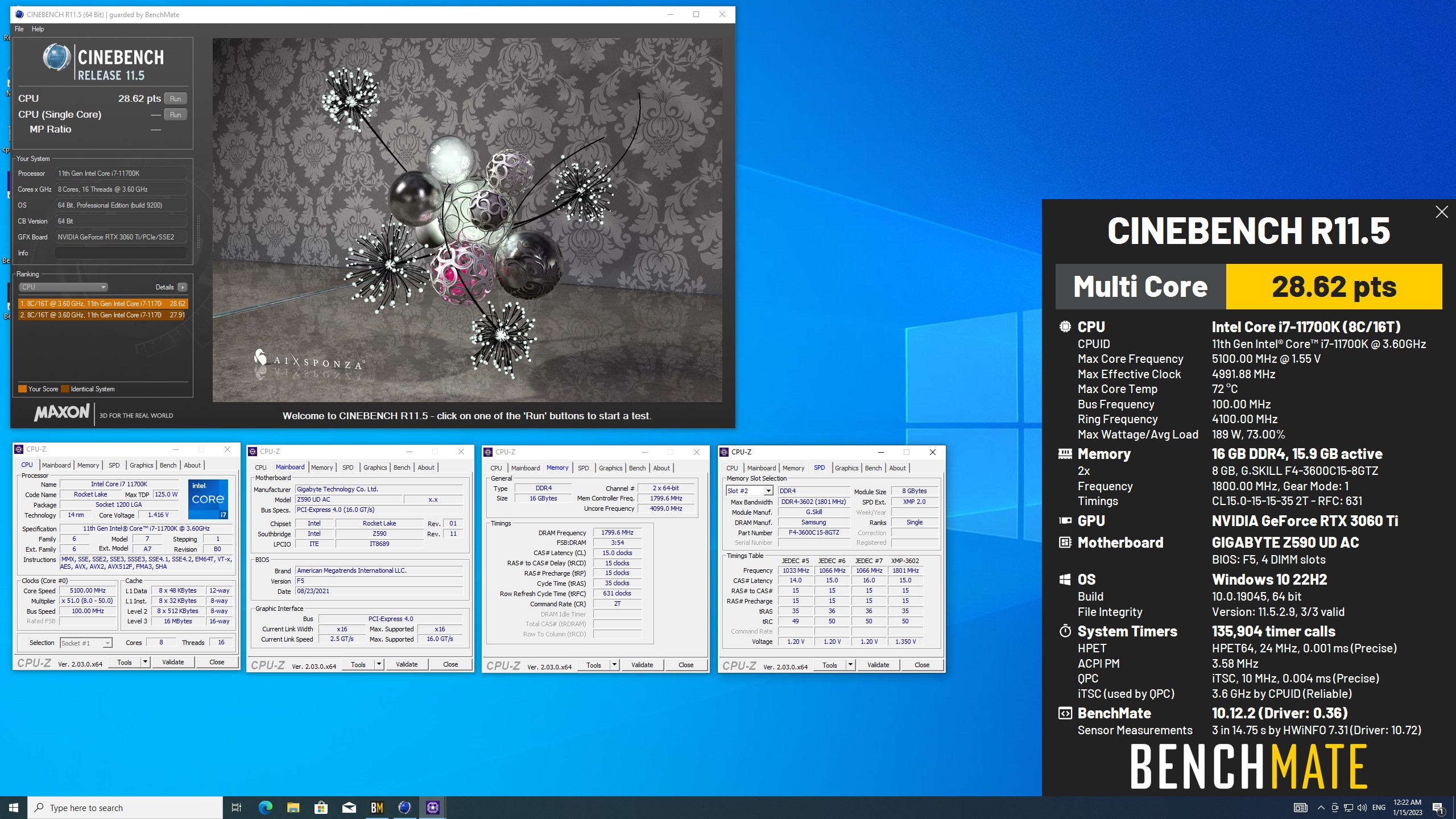Open the Help menu in Cinebench
1456x819 pixels.
click(x=38, y=29)
